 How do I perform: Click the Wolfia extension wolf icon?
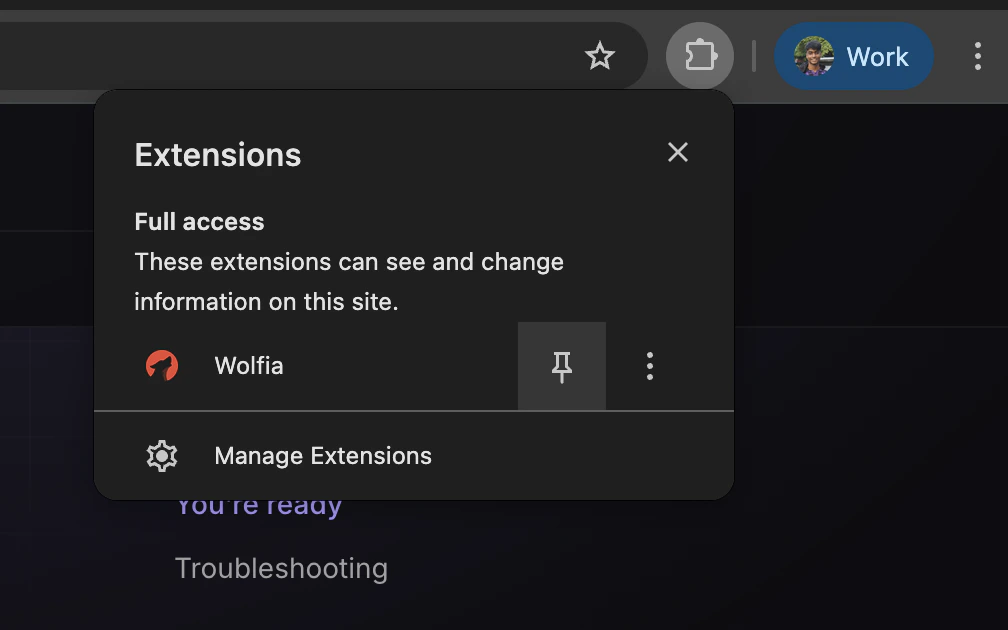point(162,366)
